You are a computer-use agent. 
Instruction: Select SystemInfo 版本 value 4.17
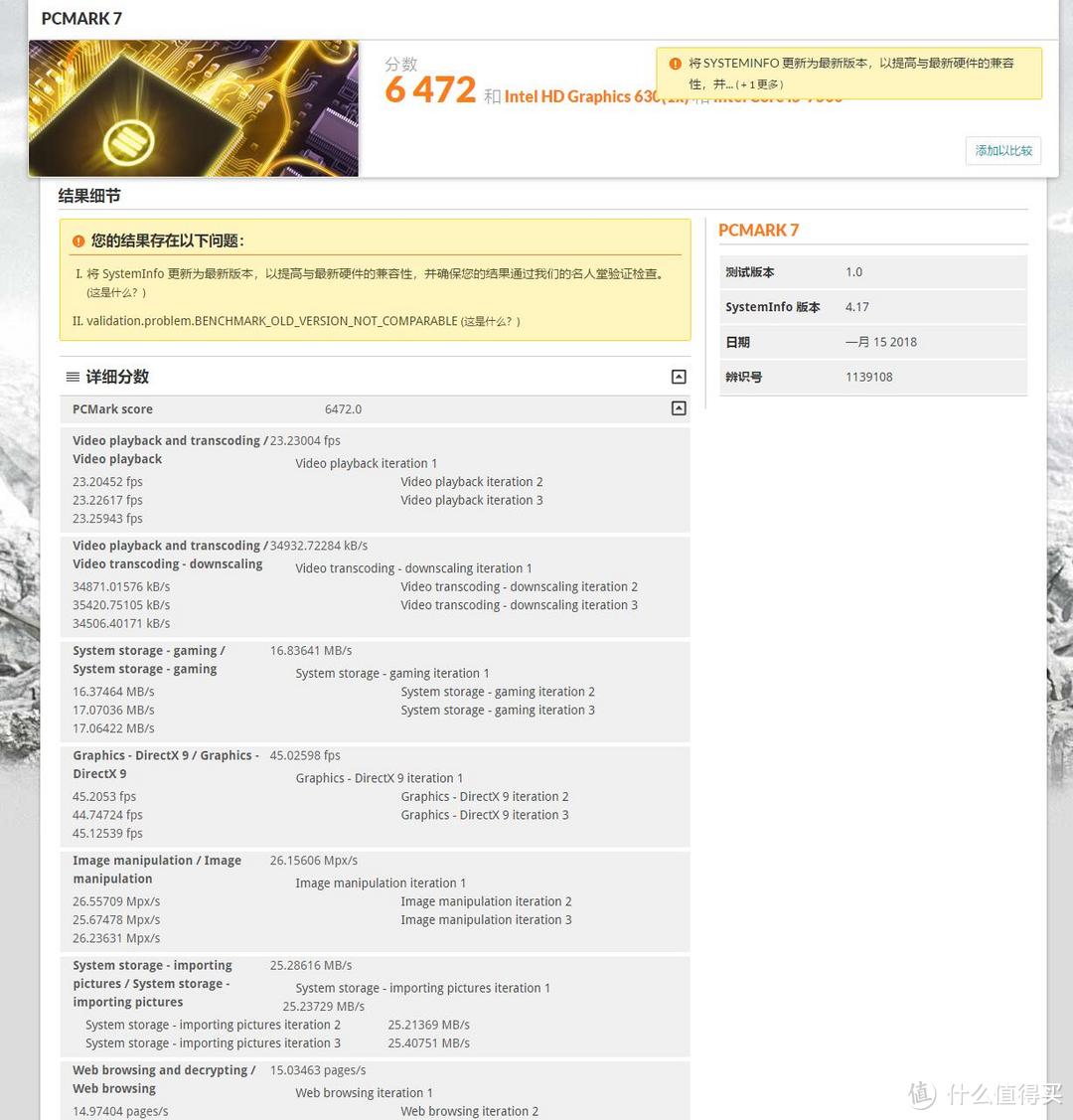click(856, 307)
